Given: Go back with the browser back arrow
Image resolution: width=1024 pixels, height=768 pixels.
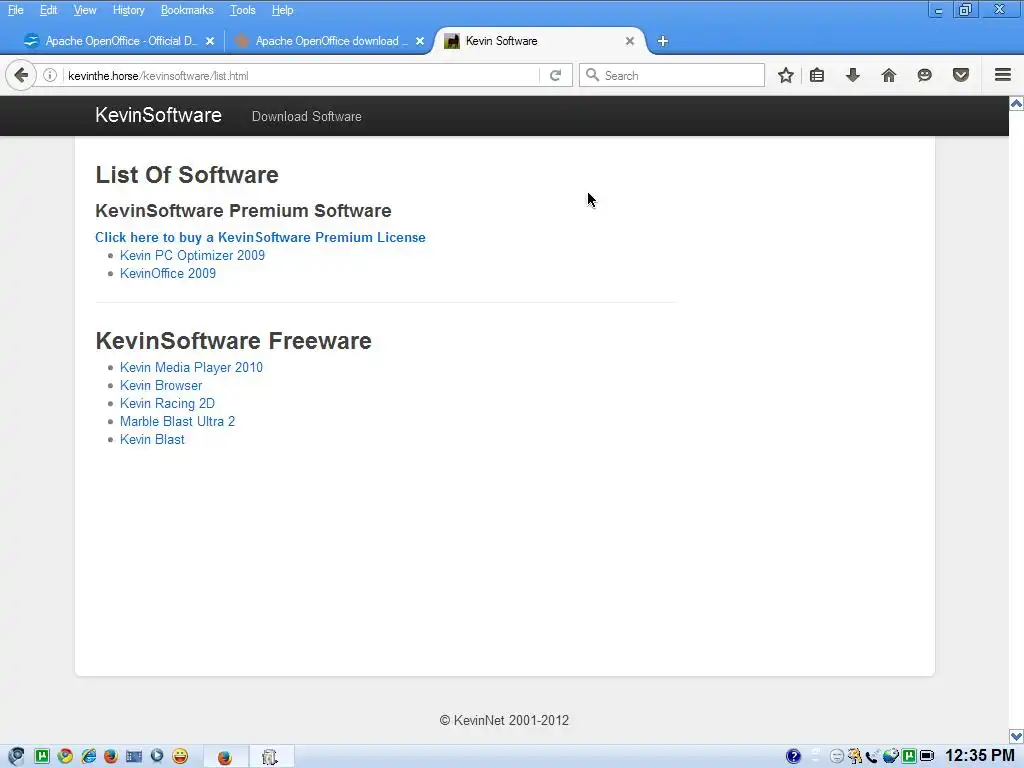Looking at the screenshot, I should coord(21,75).
